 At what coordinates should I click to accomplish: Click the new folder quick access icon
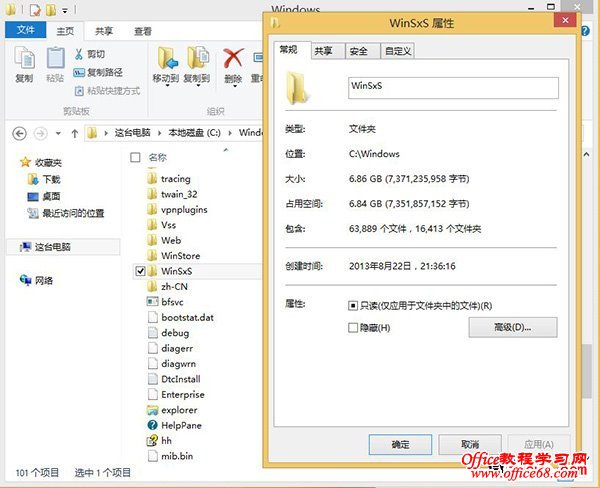tap(51, 10)
